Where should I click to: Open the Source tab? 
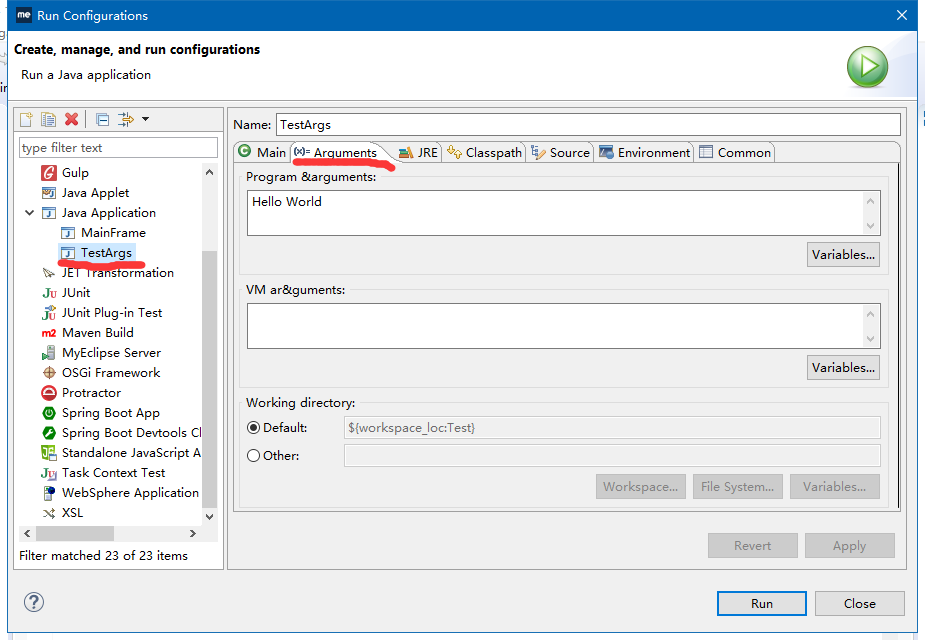[x=560, y=153]
